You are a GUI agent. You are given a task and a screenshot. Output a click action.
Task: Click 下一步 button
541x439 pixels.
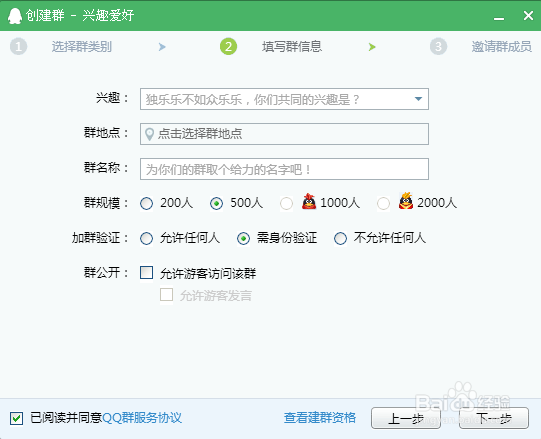pos(494,418)
